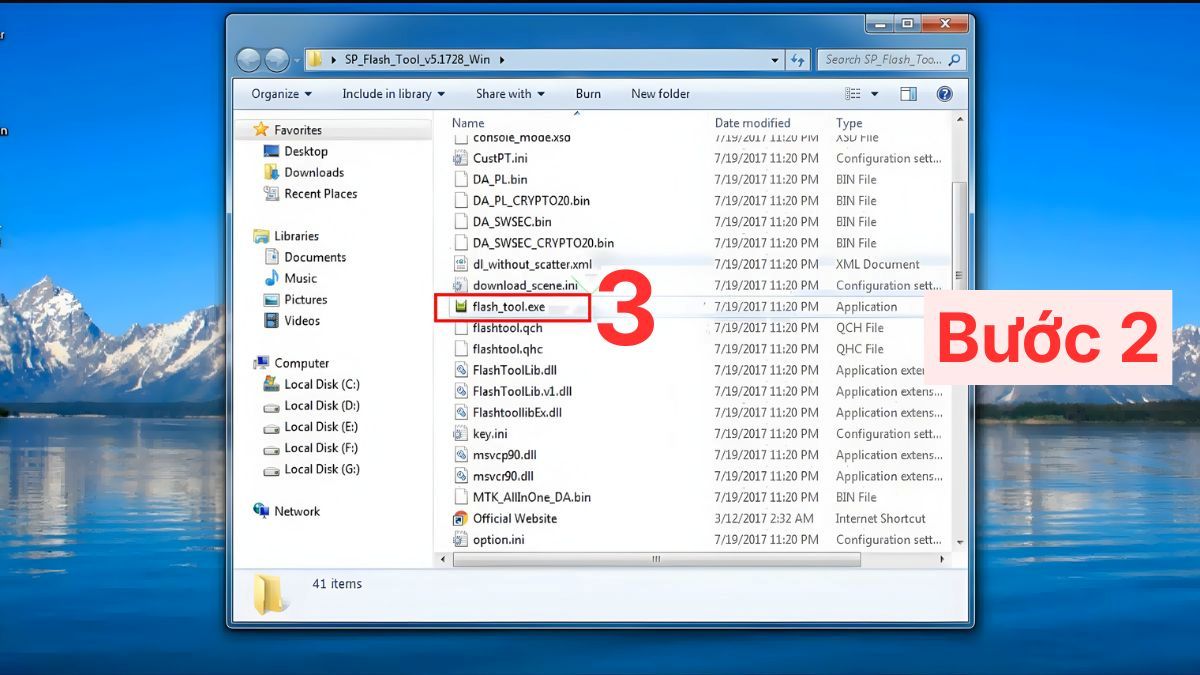1200x675 pixels.
Task: Click the msvcp90.dll file icon
Action: click(460, 455)
